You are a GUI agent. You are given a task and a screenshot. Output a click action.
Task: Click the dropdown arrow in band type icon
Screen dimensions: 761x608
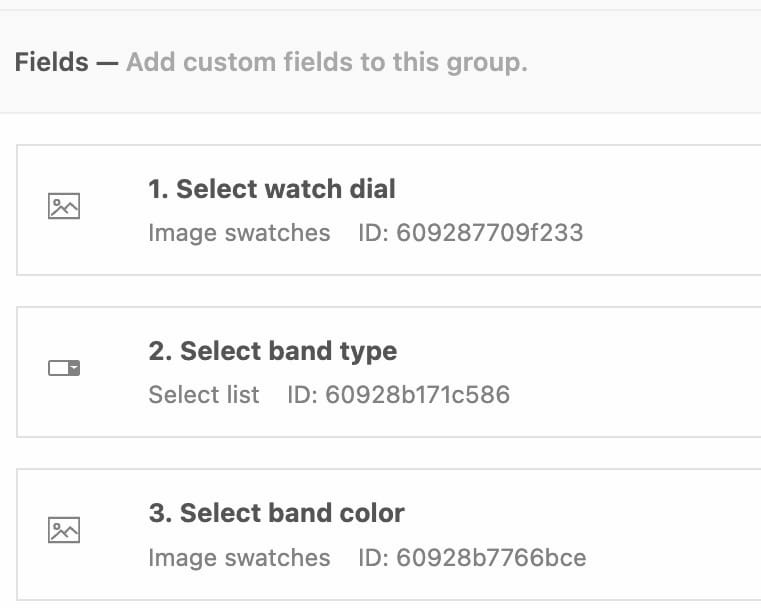[74, 368]
